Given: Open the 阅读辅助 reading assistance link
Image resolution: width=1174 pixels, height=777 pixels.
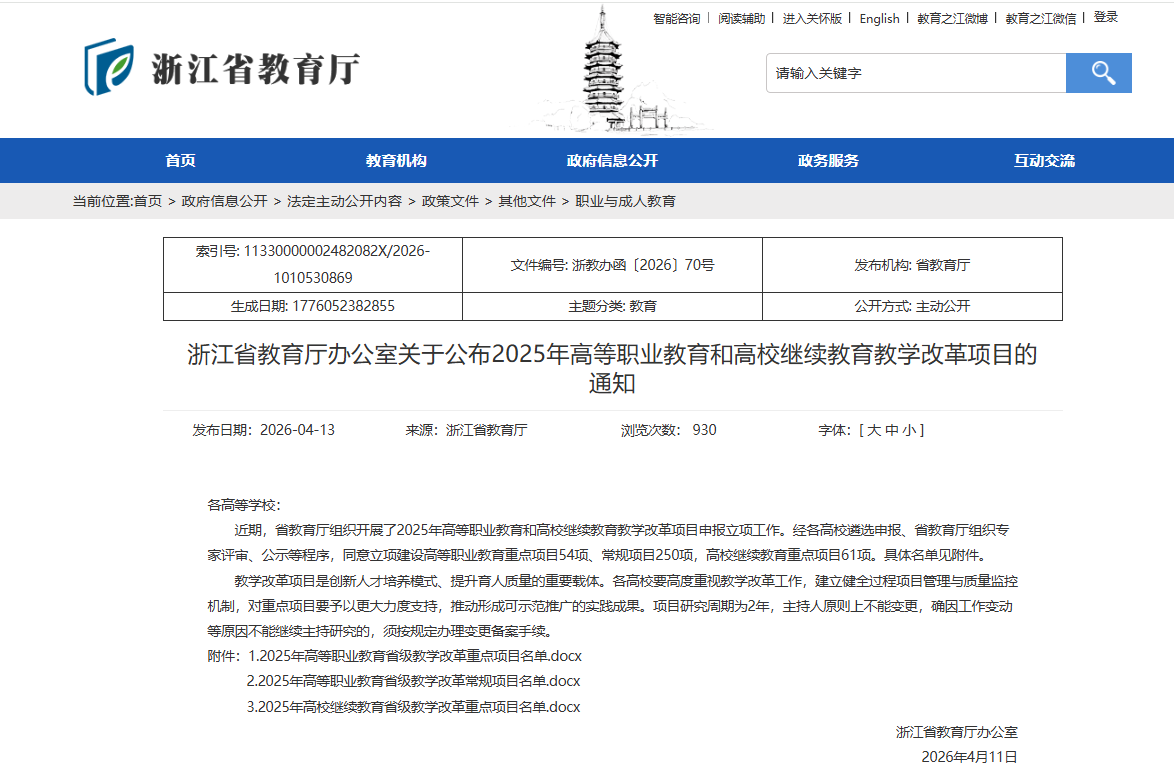Looking at the screenshot, I should pyautogui.click(x=741, y=18).
